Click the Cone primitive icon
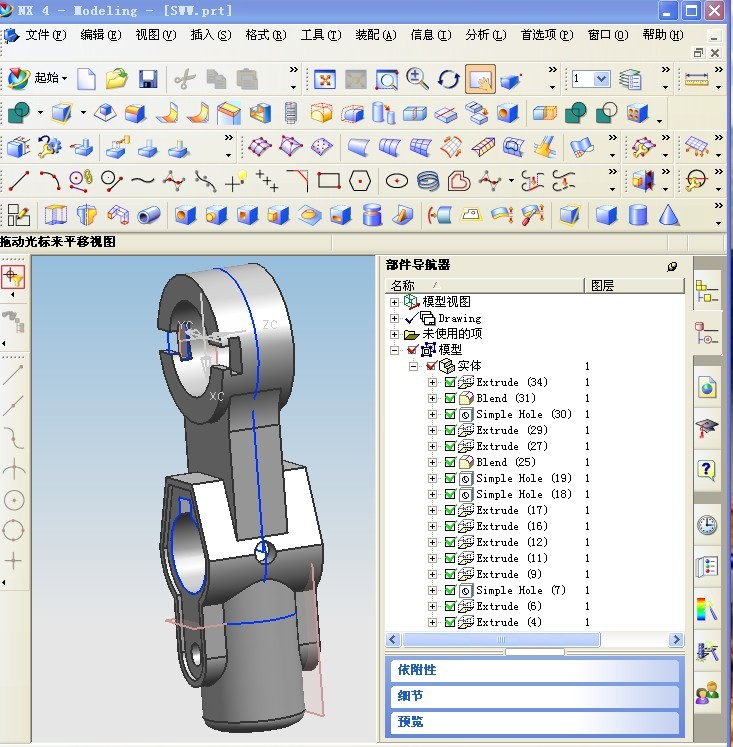This screenshot has height=747, width=733. click(x=669, y=215)
